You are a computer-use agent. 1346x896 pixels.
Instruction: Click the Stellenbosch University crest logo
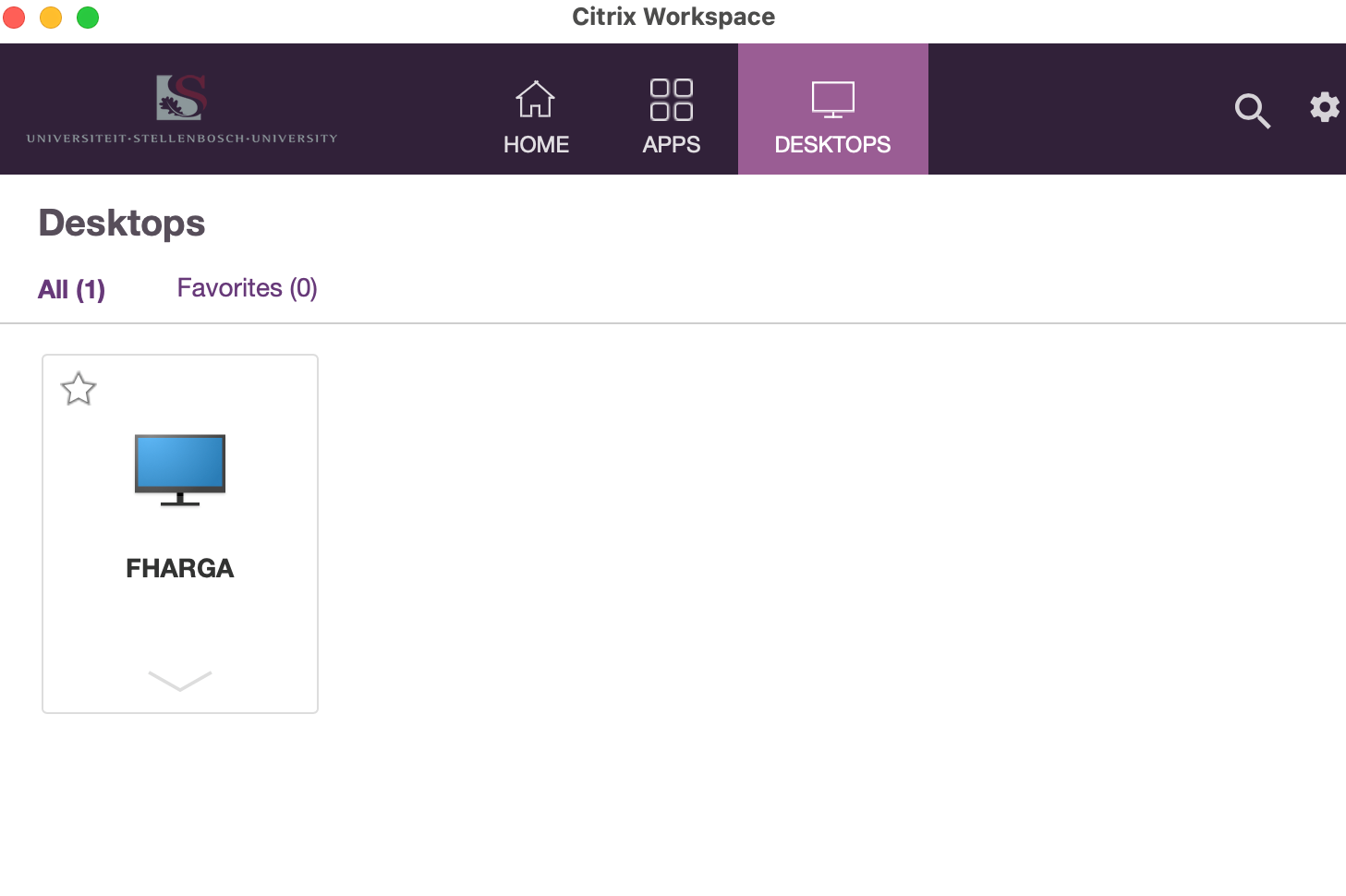[x=181, y=98]
